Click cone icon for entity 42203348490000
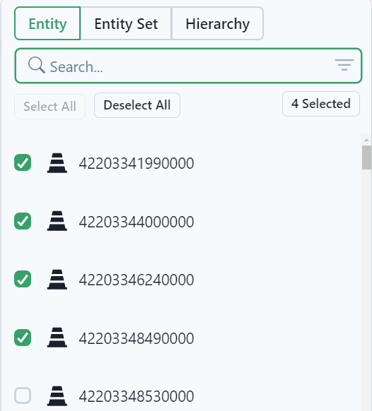This screenshot has width=372, height=411. [57, 338]
